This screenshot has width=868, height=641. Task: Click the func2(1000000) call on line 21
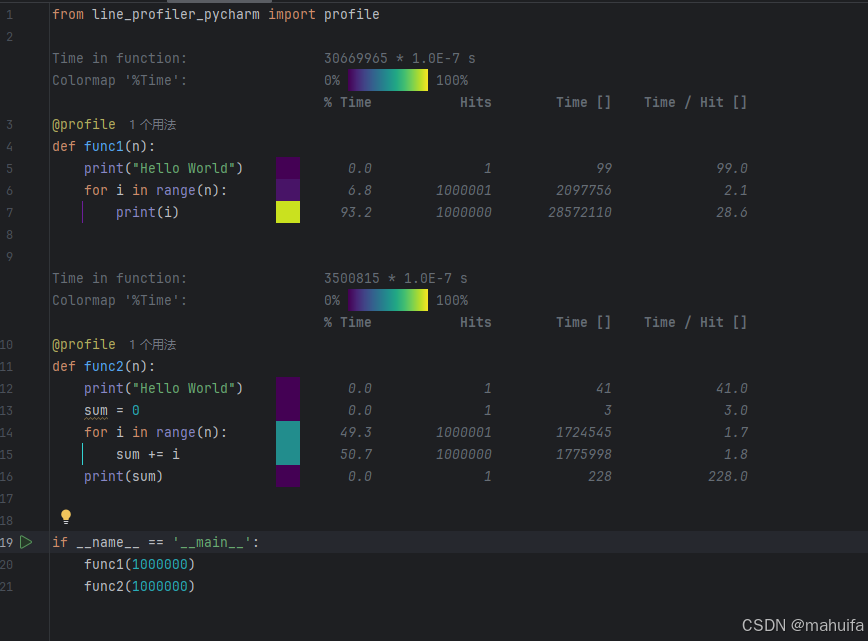[x=140, y=586]
